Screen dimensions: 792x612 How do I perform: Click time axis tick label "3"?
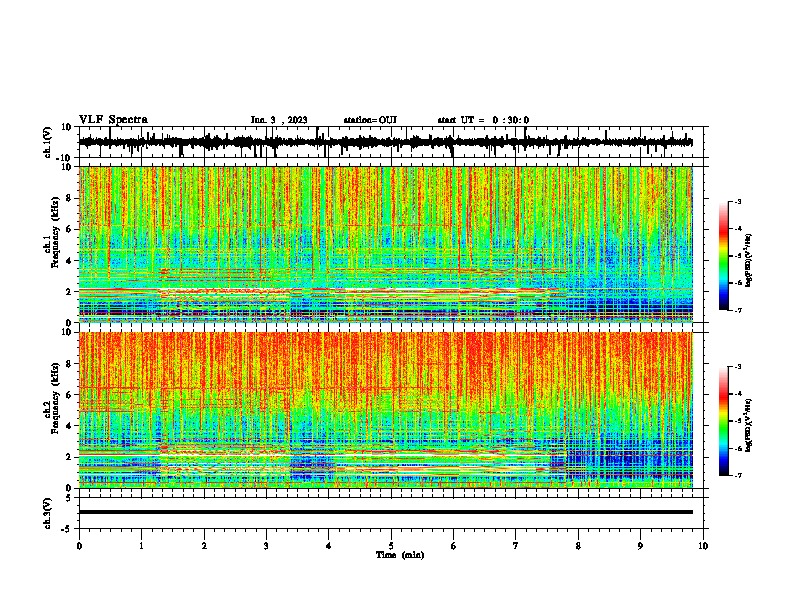click(266, 546)
